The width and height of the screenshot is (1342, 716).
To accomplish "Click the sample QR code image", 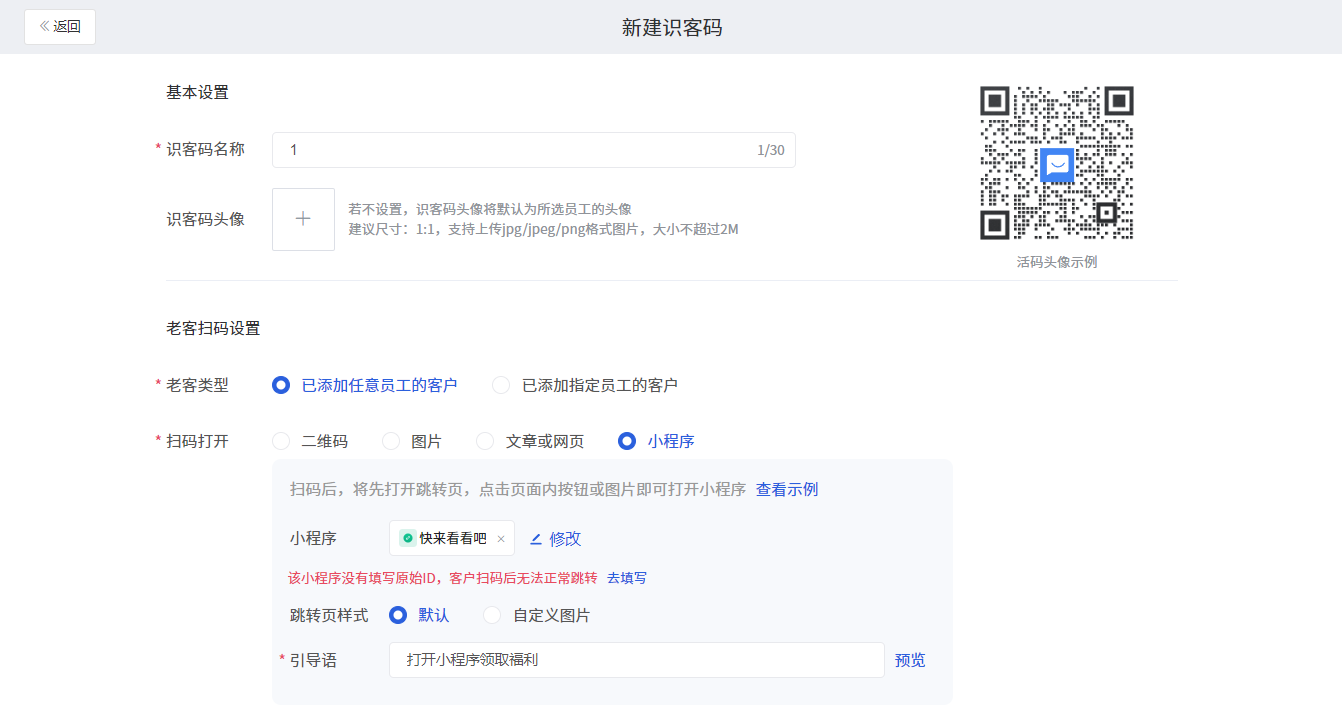I will (x=1057, y=163).
